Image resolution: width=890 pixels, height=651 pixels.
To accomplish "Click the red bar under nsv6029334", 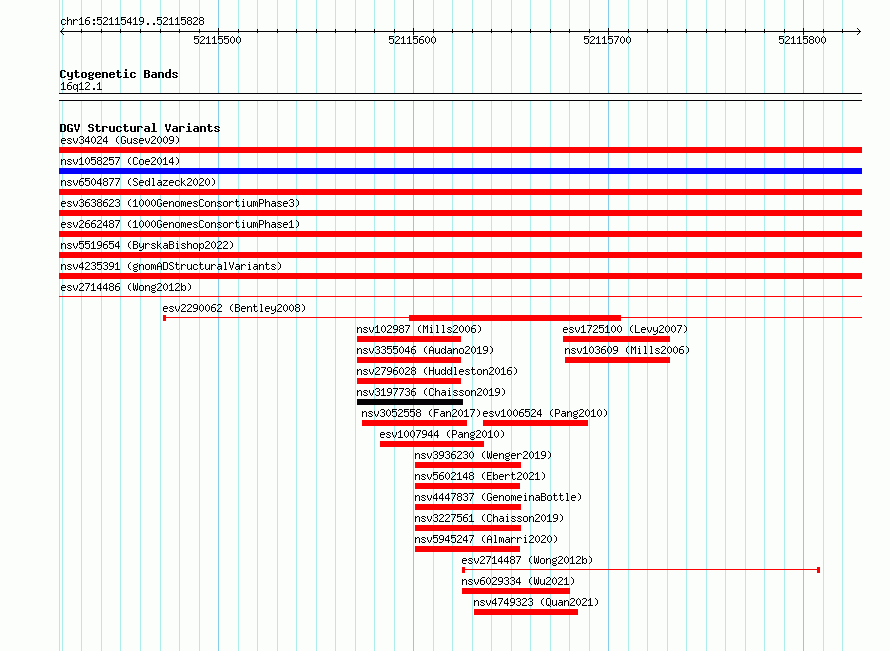I will click(516, 591).
